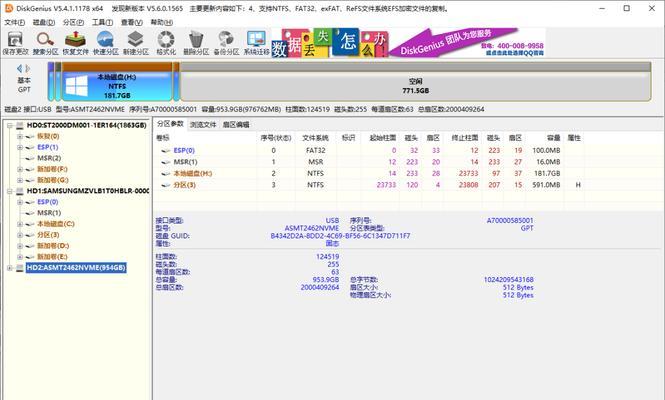Click the 保存更改 (Save Changes) toolbar icon
665x400 pixels.
click(x=15, y=41)
